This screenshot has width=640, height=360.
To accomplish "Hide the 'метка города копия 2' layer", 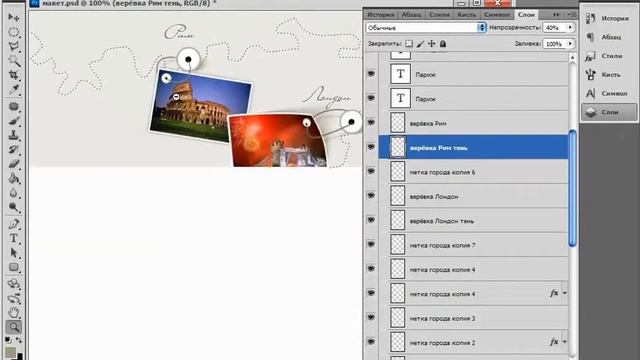I will (x=371, y=342).
